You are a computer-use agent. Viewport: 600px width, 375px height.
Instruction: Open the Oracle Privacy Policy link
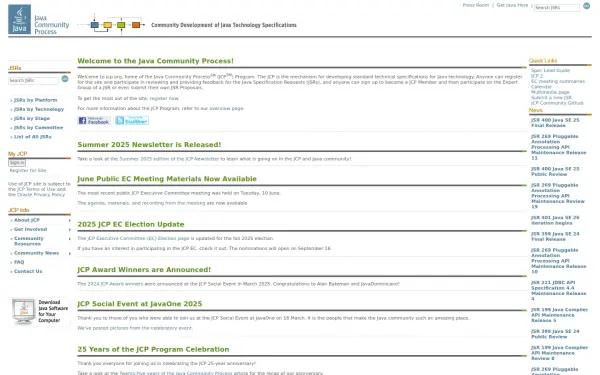coord(41,195)
